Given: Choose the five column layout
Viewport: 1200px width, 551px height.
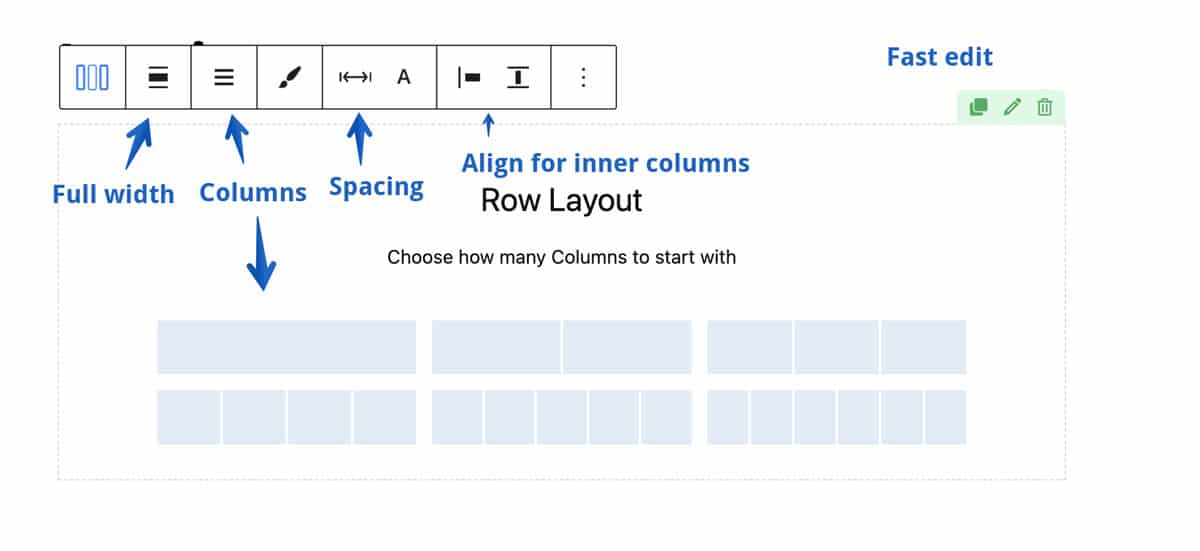Looking at the screenshot, I should [x=562, y=417].
